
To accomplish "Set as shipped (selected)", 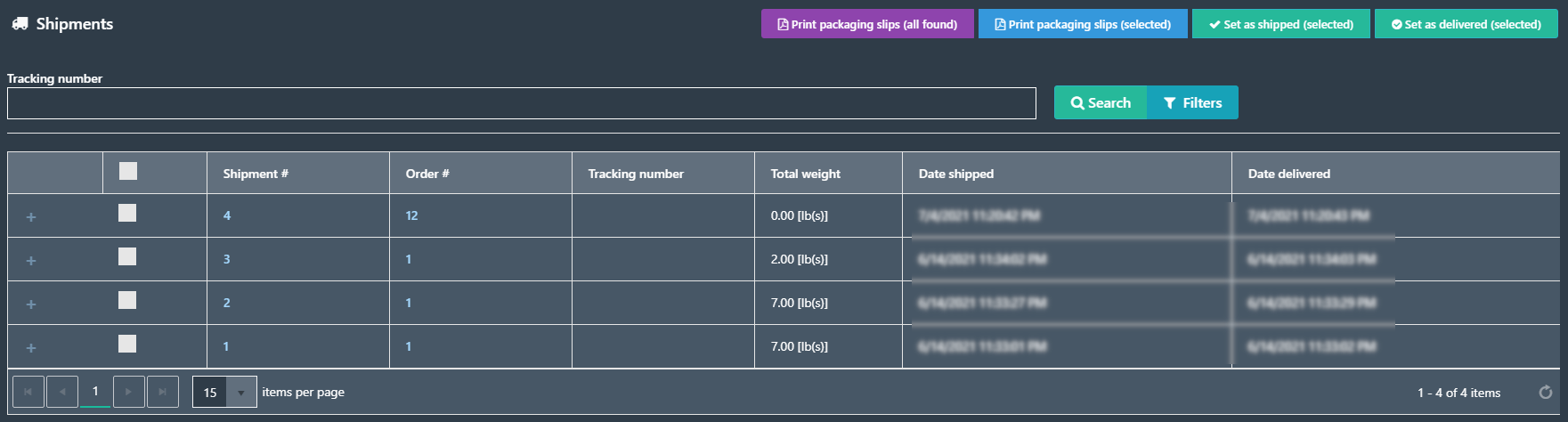I will 1281,24.
